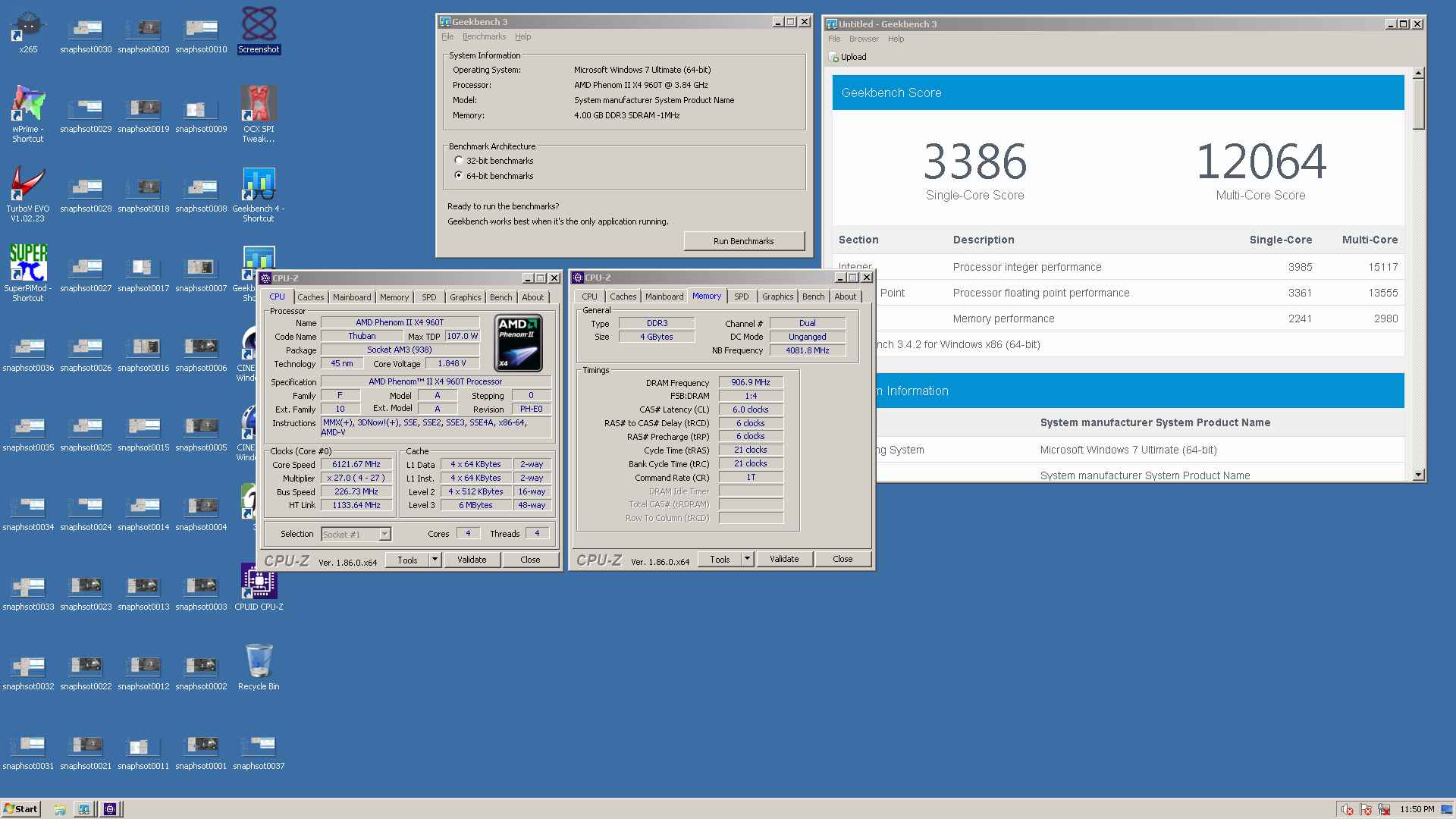Click scroll-down arrow in Geekbench results
Viewport: 1456px width, 819px height.
coord(1418,475)
